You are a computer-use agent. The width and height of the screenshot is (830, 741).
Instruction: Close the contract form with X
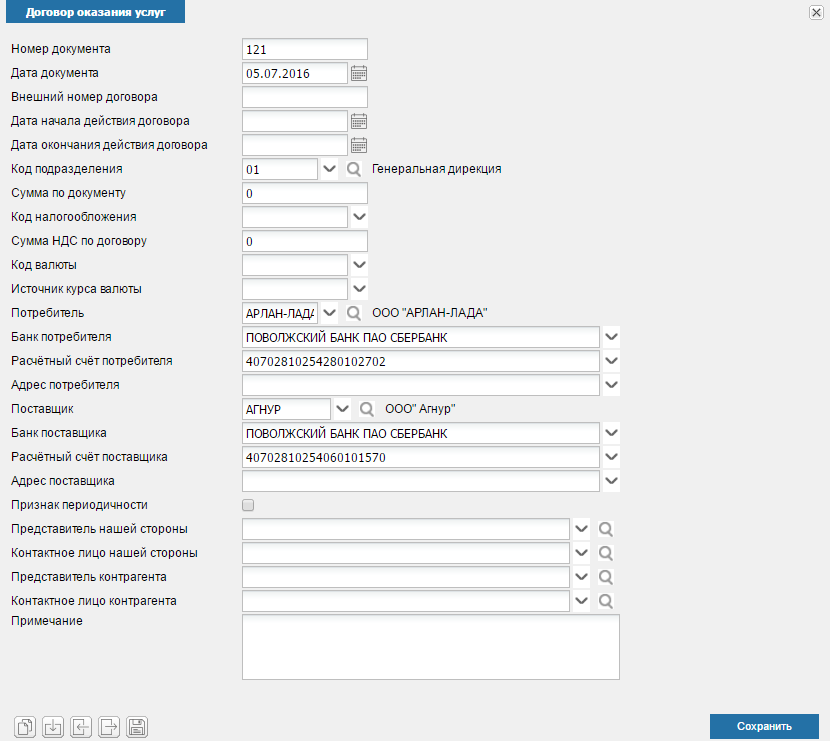816,12
